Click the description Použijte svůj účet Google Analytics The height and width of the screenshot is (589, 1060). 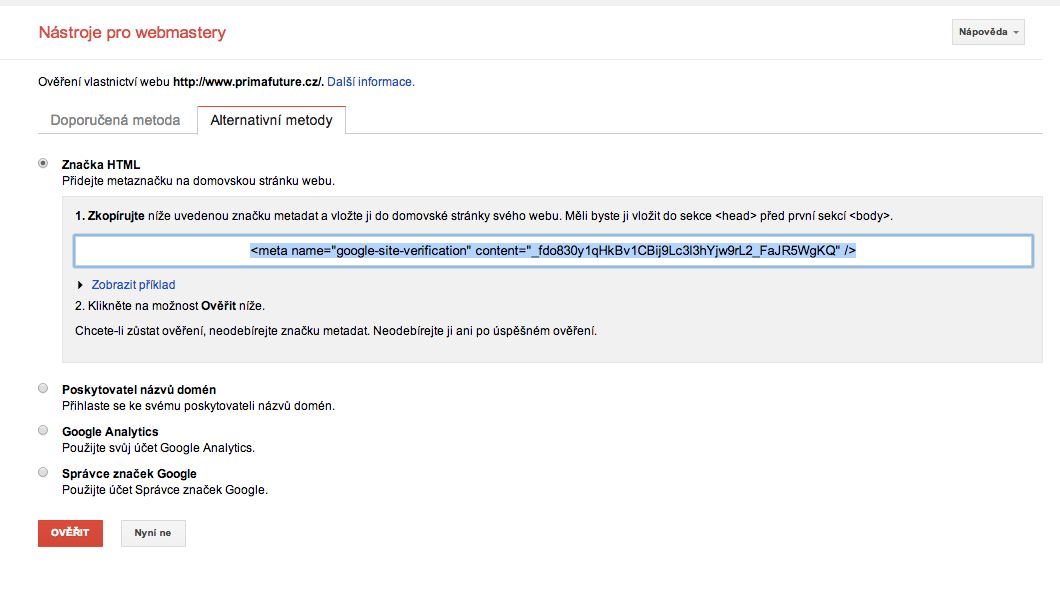[158, 448]
